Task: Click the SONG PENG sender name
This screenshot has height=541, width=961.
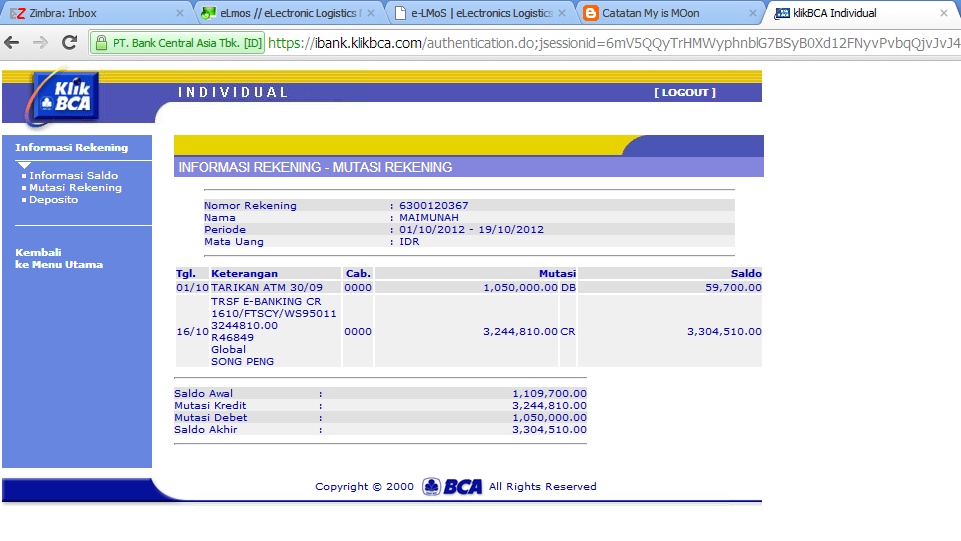Action: click(x=242, y=361)
